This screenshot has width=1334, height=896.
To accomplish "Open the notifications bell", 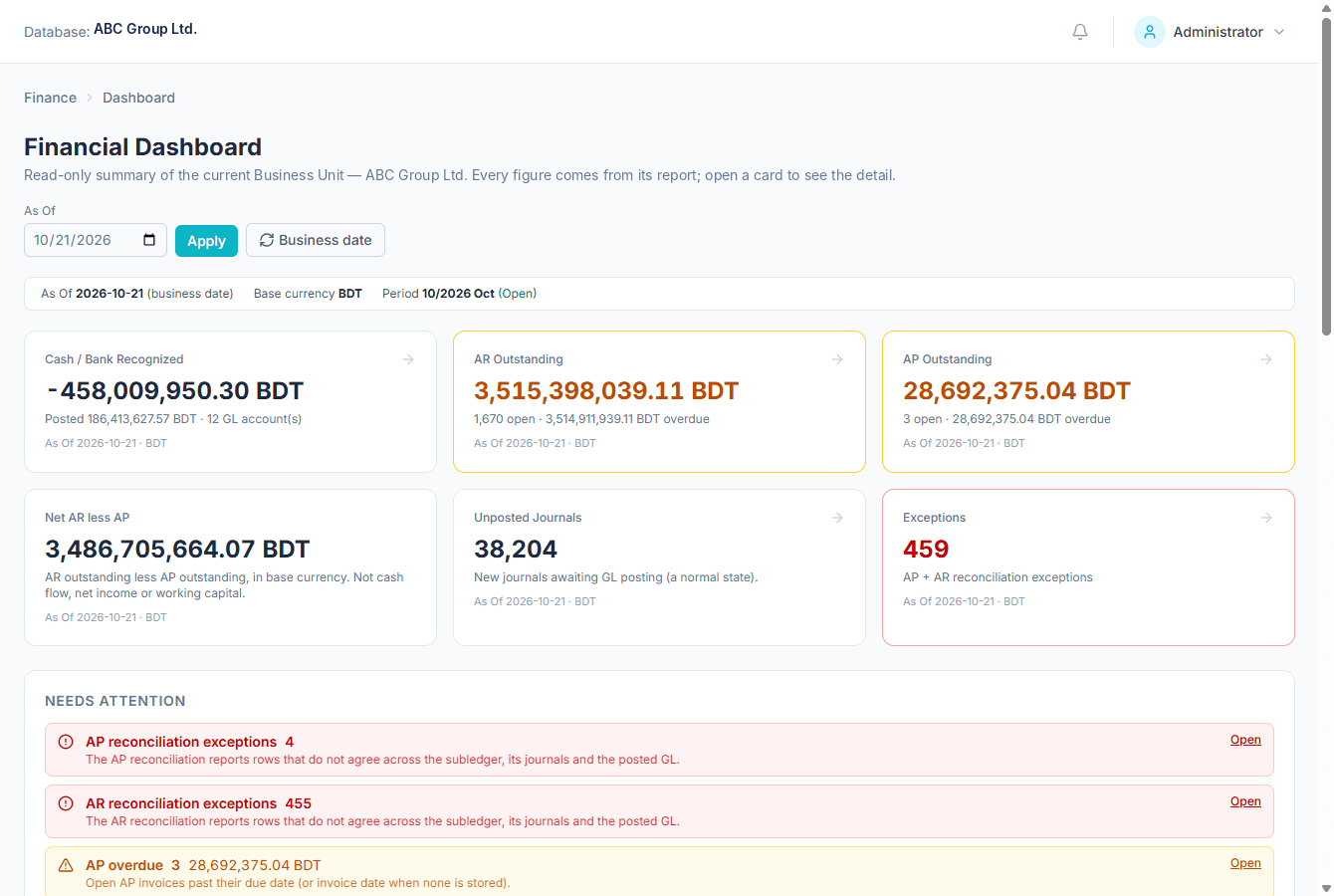I will (x=1080, y=32).
